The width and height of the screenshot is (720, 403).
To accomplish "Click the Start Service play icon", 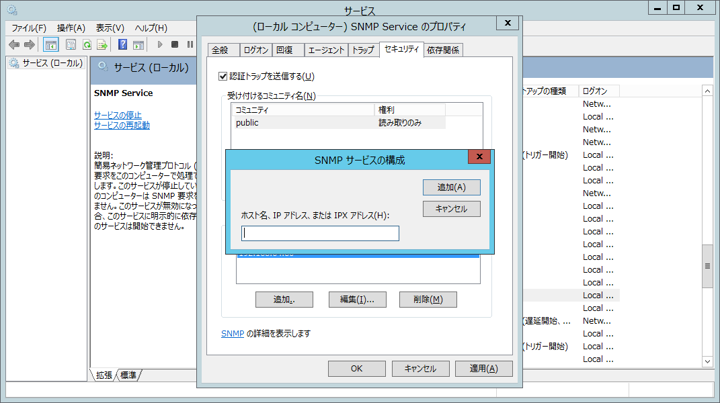I will click(160, 45).
